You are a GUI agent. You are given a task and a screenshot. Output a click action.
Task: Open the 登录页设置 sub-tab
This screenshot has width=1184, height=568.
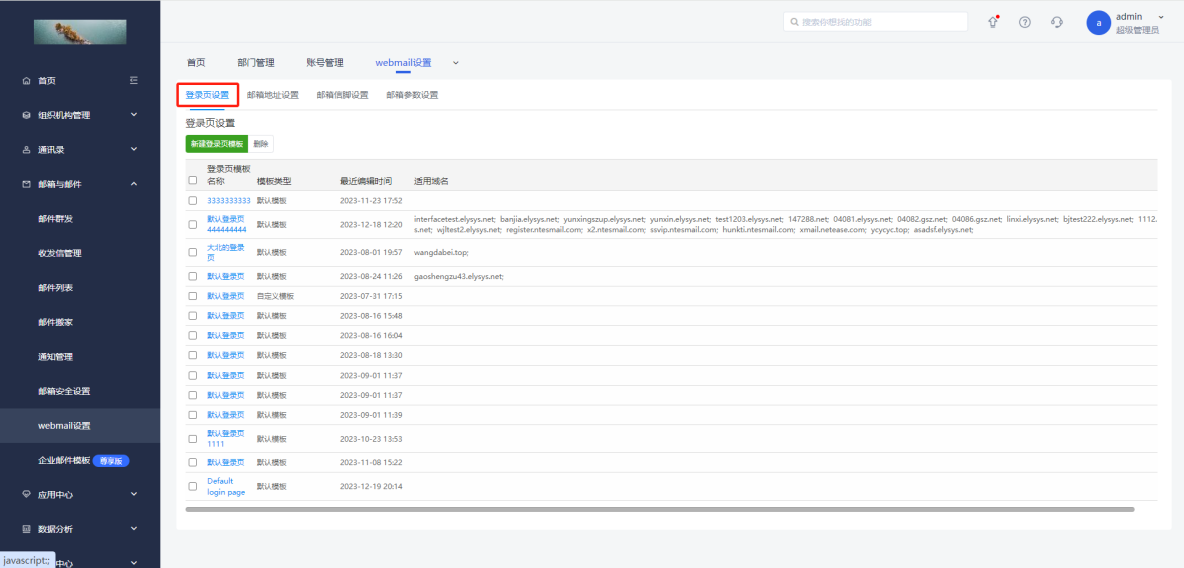207,95
